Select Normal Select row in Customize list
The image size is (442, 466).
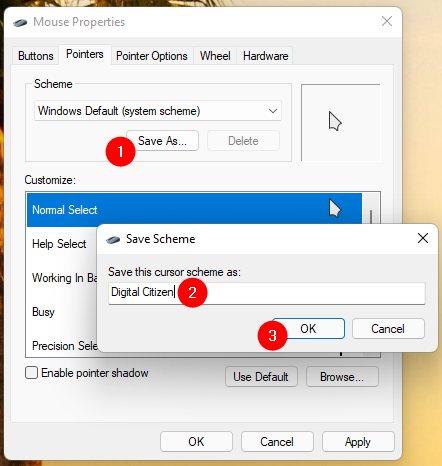click(x=194, y=210)
